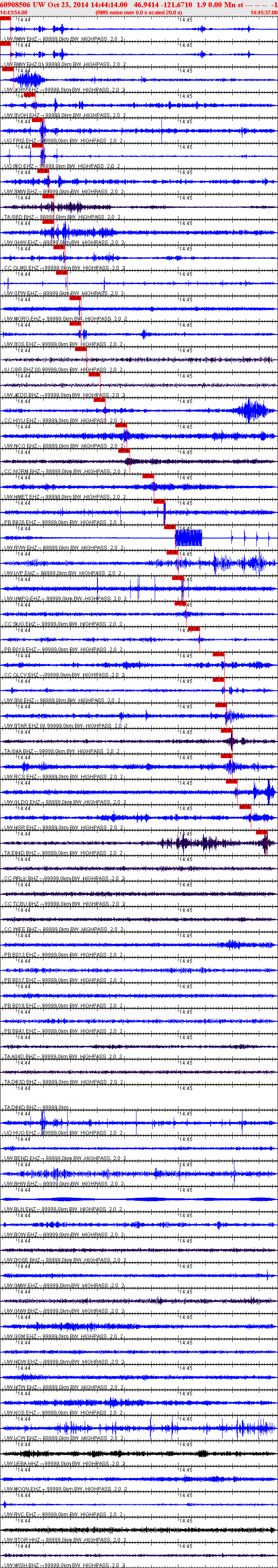Select the UW HDW EHZ station label
The width and height of the screenshot is (278, 1568).
pos(64,1362)
